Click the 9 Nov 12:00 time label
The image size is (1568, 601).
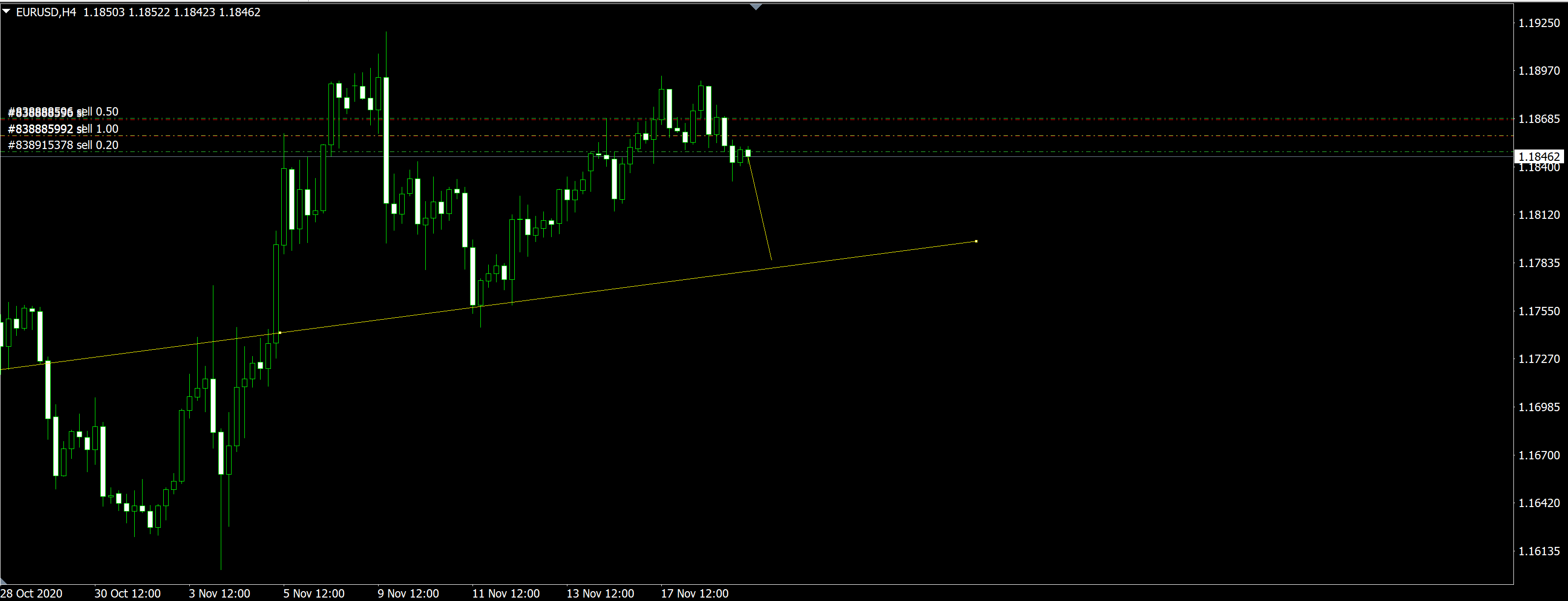click(408, 593)
